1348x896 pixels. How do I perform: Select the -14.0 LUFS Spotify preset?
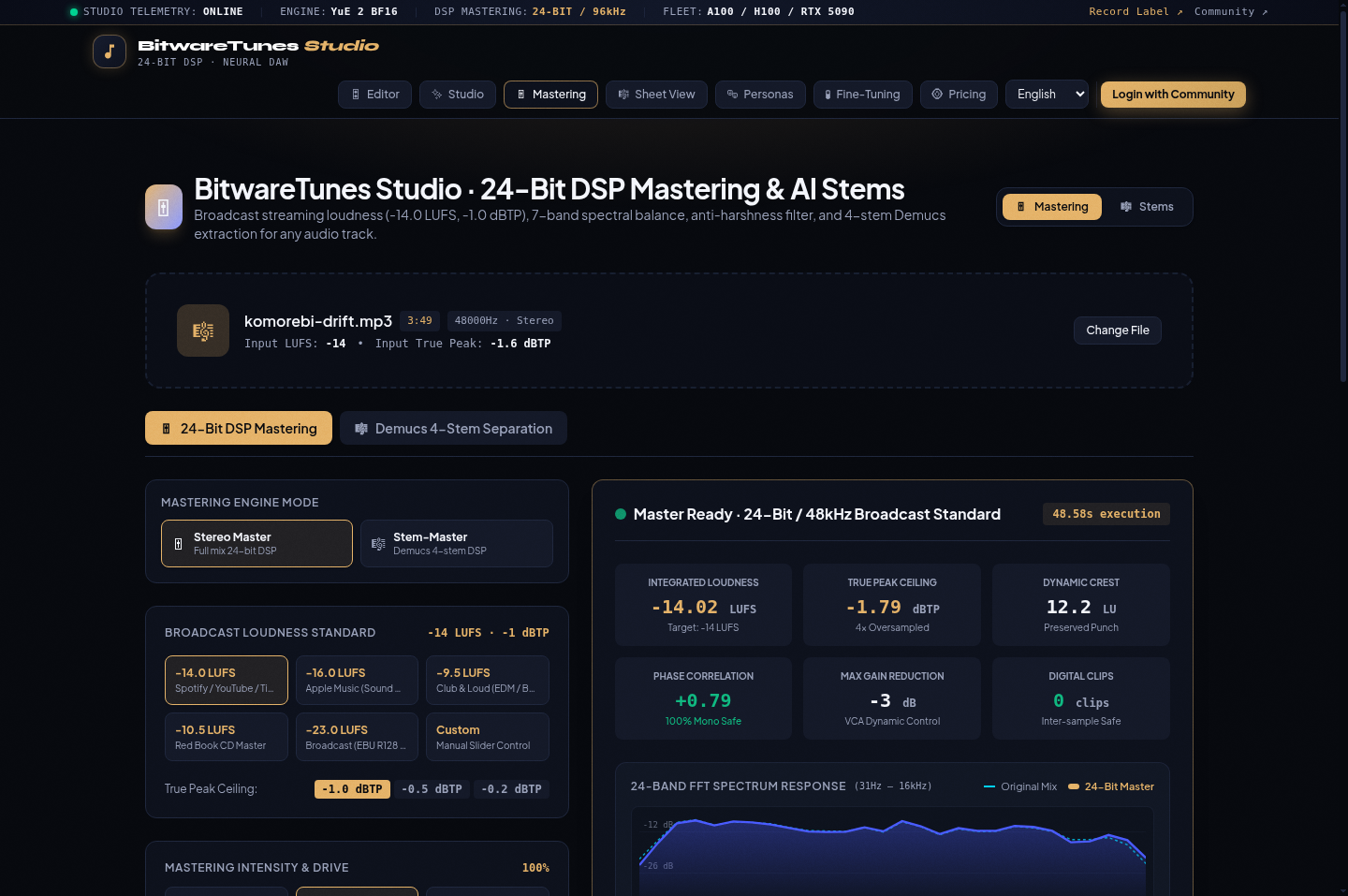tap(227, 680)
